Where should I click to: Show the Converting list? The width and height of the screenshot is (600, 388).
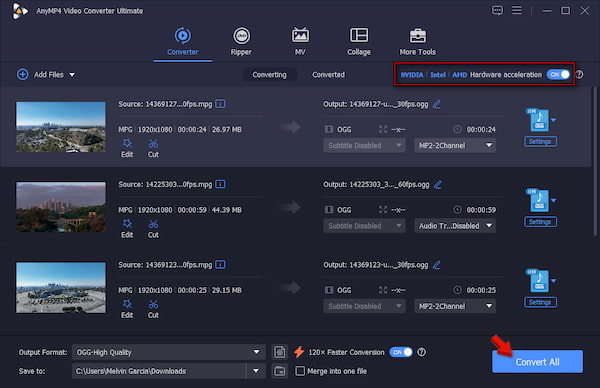click(x=269, y=75)
